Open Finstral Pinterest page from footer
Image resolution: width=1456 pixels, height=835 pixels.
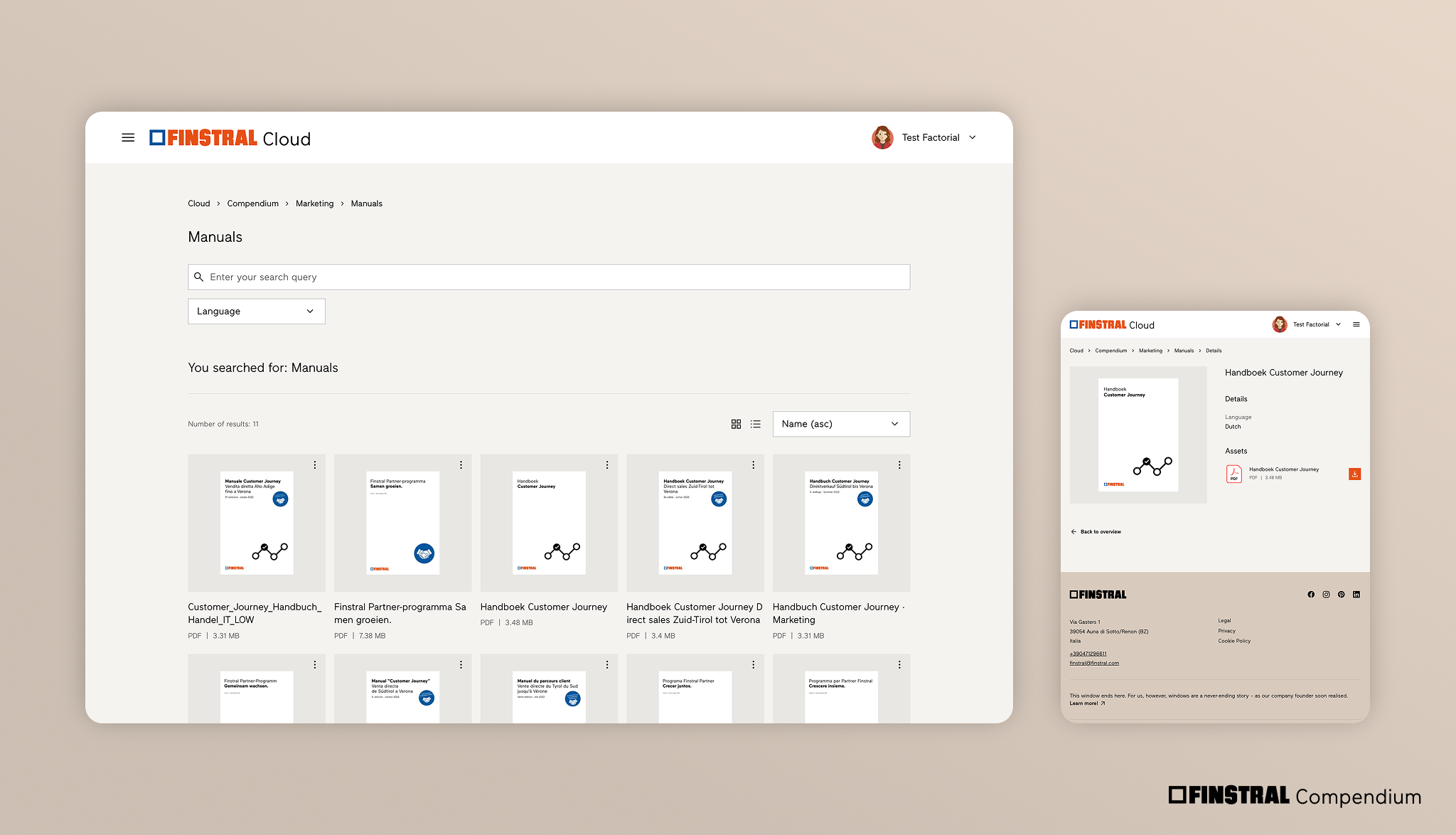click(1342, 595)
